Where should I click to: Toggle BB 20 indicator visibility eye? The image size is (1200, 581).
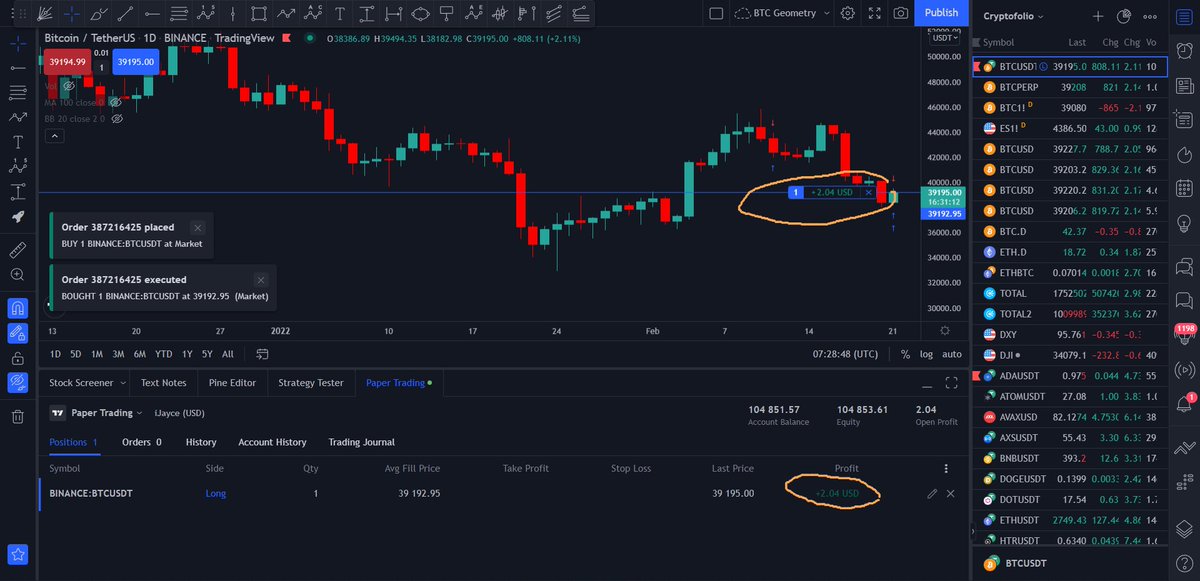pyautogui.click(x=116, y=118)
